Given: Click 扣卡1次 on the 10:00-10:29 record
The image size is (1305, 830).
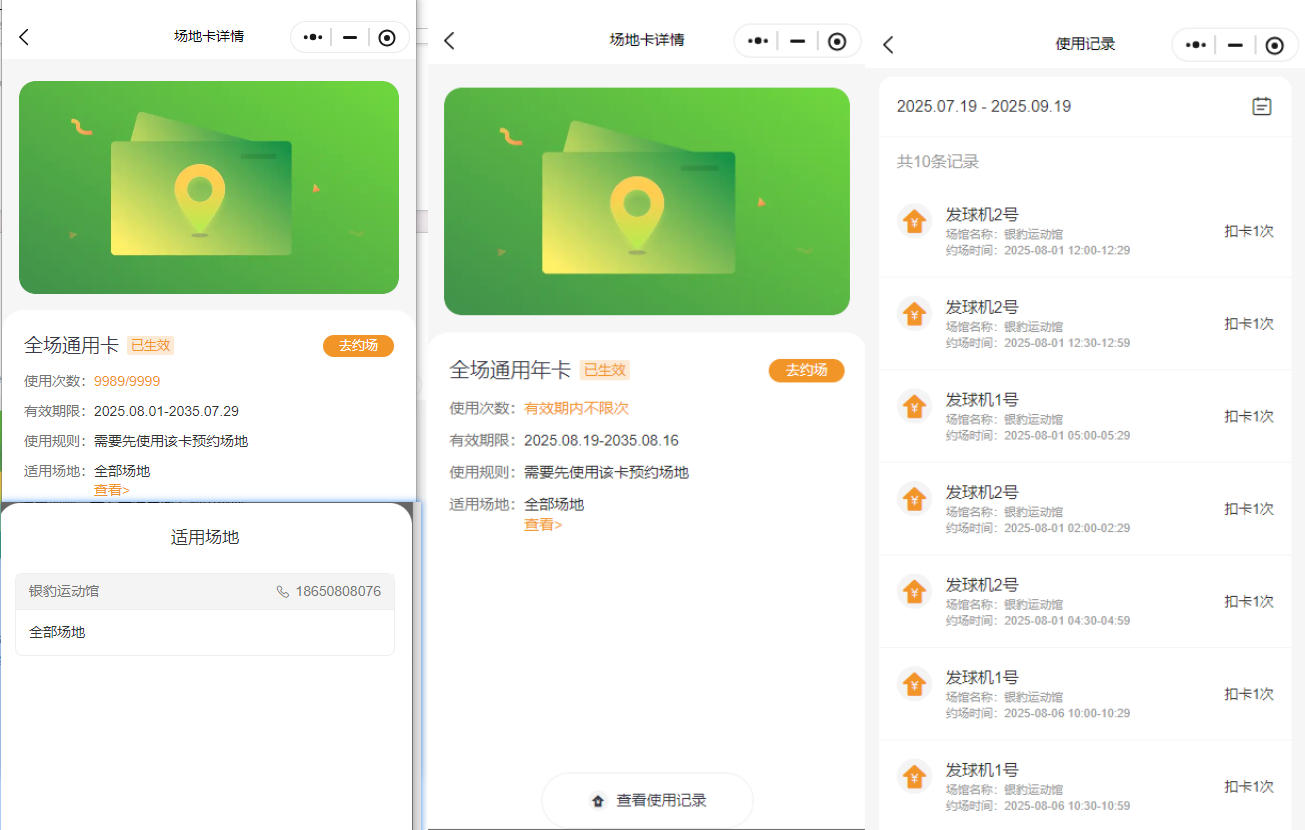Looking at the screenshot, I should (1249, 694).
